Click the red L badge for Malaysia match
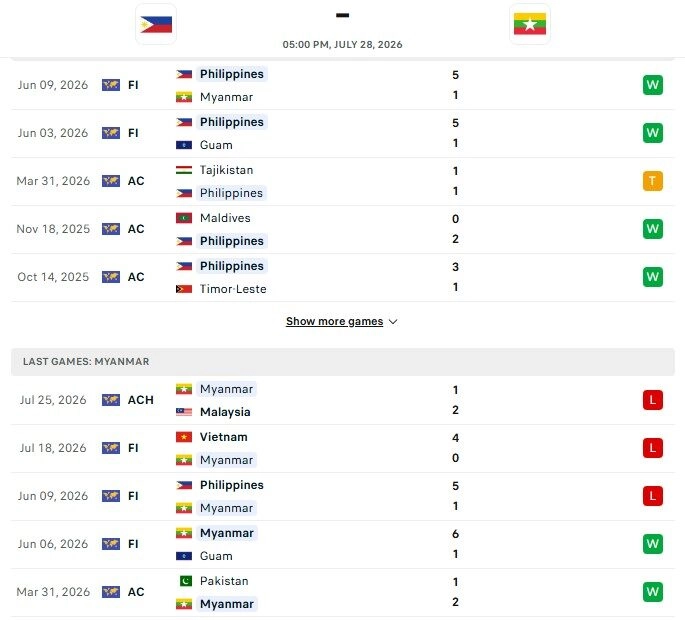 tap(653, 400)
